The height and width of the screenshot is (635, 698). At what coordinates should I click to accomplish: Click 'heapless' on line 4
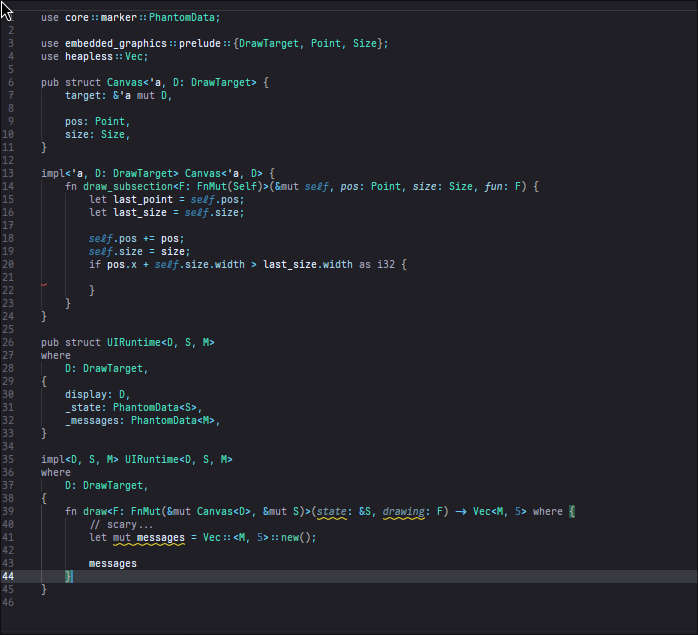89,57
